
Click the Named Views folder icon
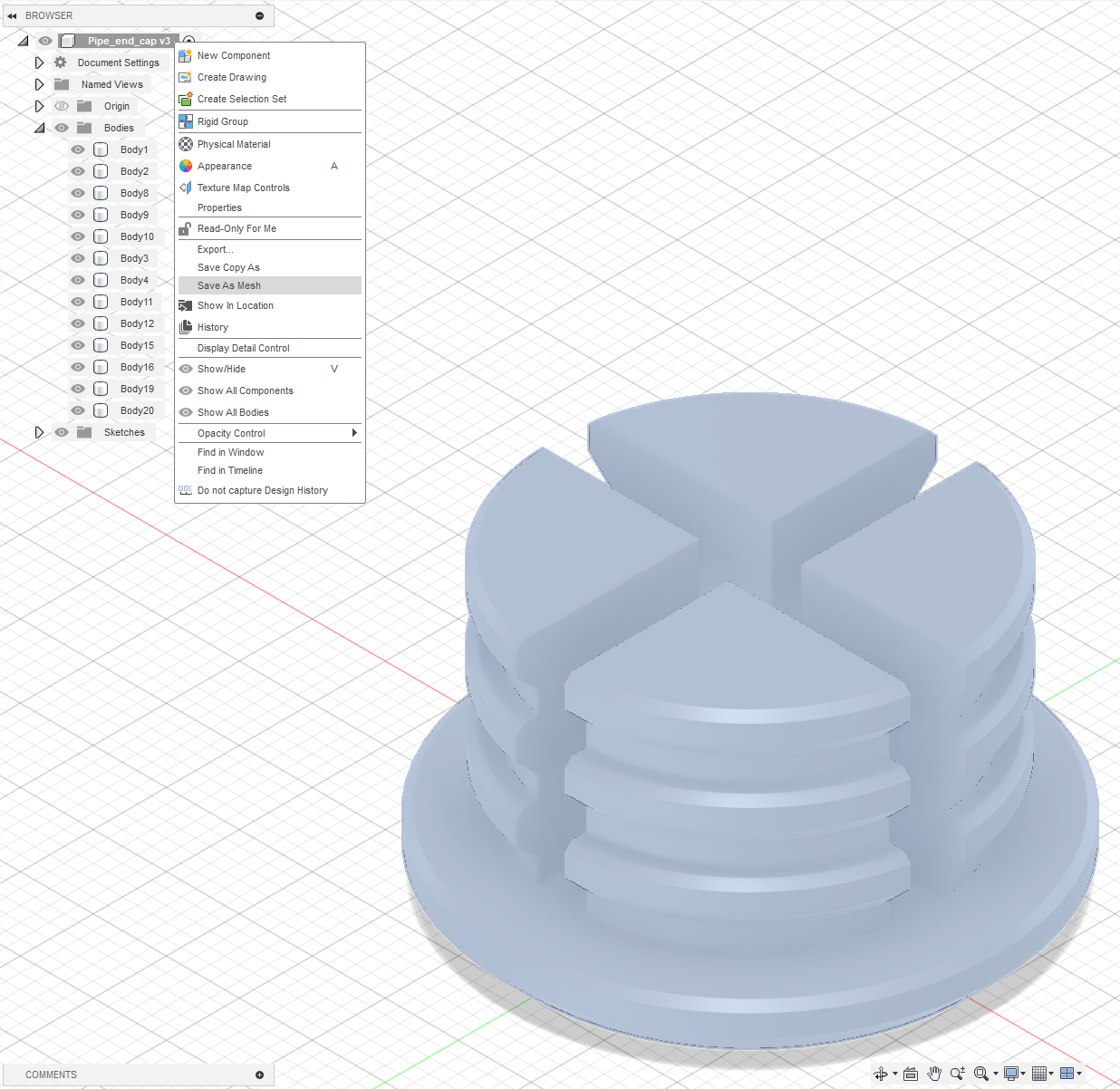click(x=62, y=84)
